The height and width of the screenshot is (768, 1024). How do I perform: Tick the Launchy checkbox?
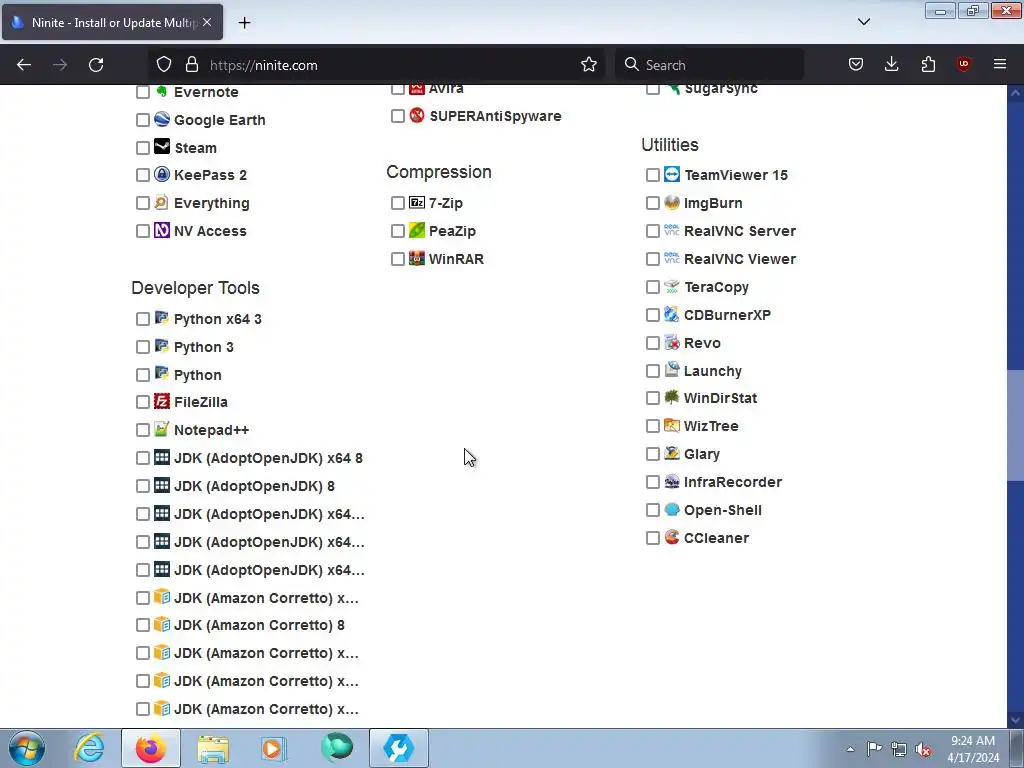[652, 371]
